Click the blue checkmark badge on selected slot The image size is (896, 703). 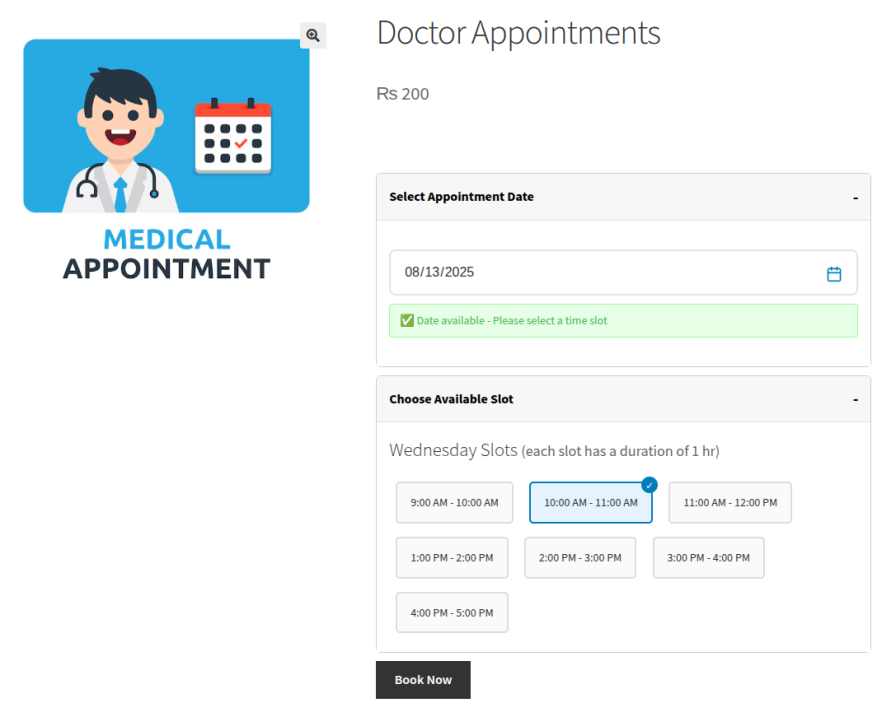pos(649,484)
